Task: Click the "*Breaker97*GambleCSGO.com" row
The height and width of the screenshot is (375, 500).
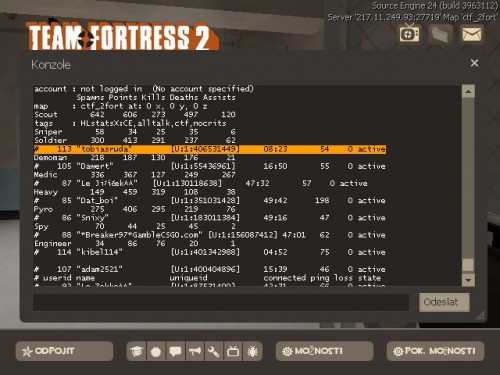Action: click(210, 235)
